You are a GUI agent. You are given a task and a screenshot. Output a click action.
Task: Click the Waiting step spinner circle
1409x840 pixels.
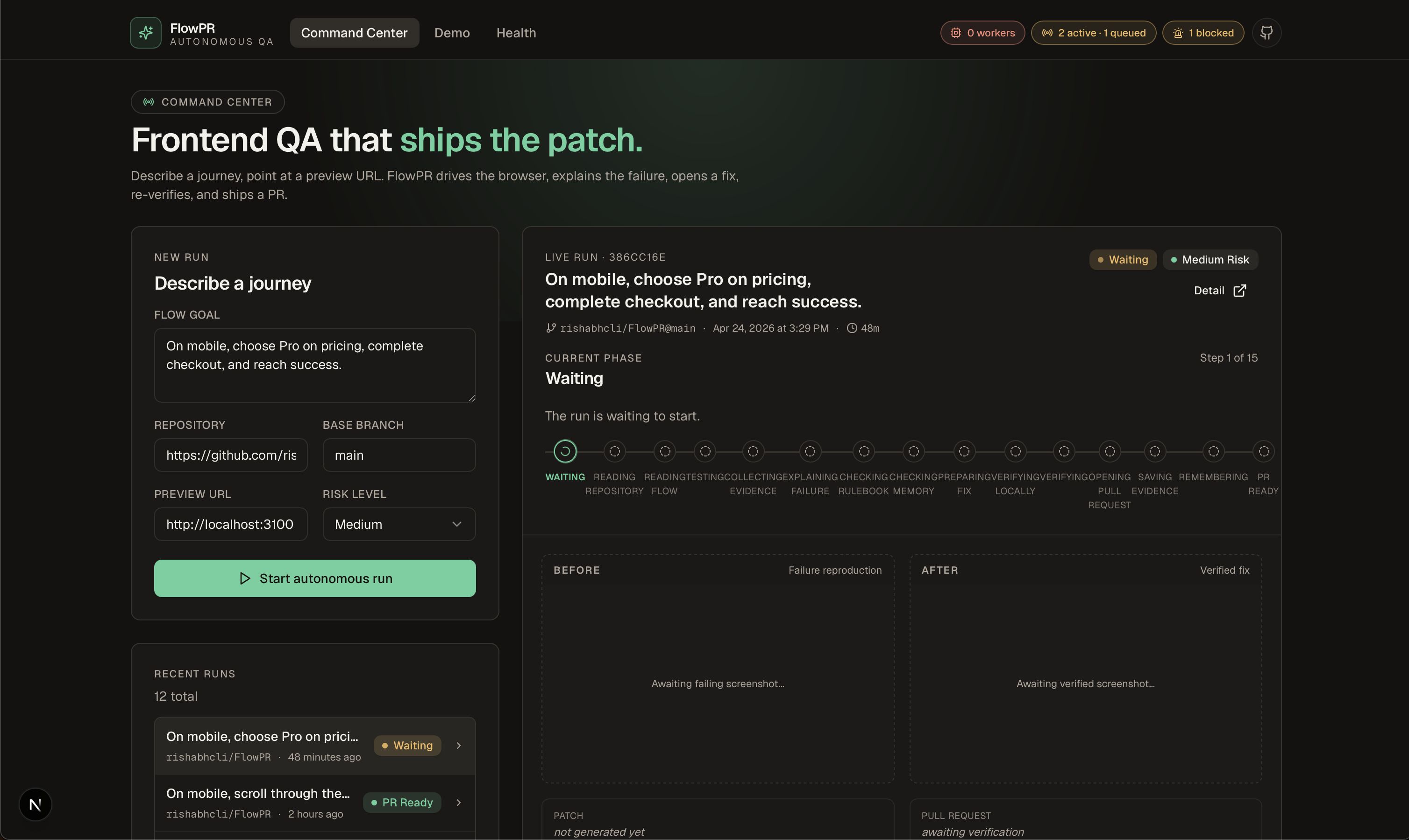click(565, 451)
